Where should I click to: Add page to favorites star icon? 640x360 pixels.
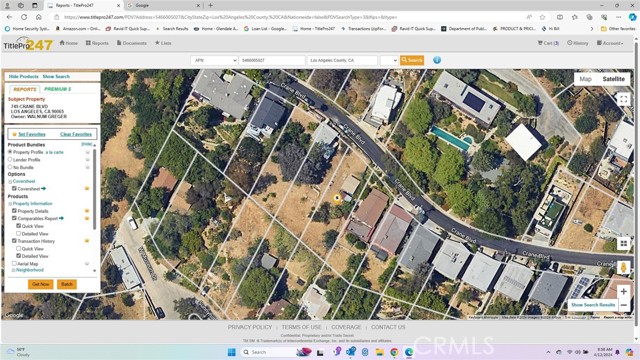coord(542,17)
